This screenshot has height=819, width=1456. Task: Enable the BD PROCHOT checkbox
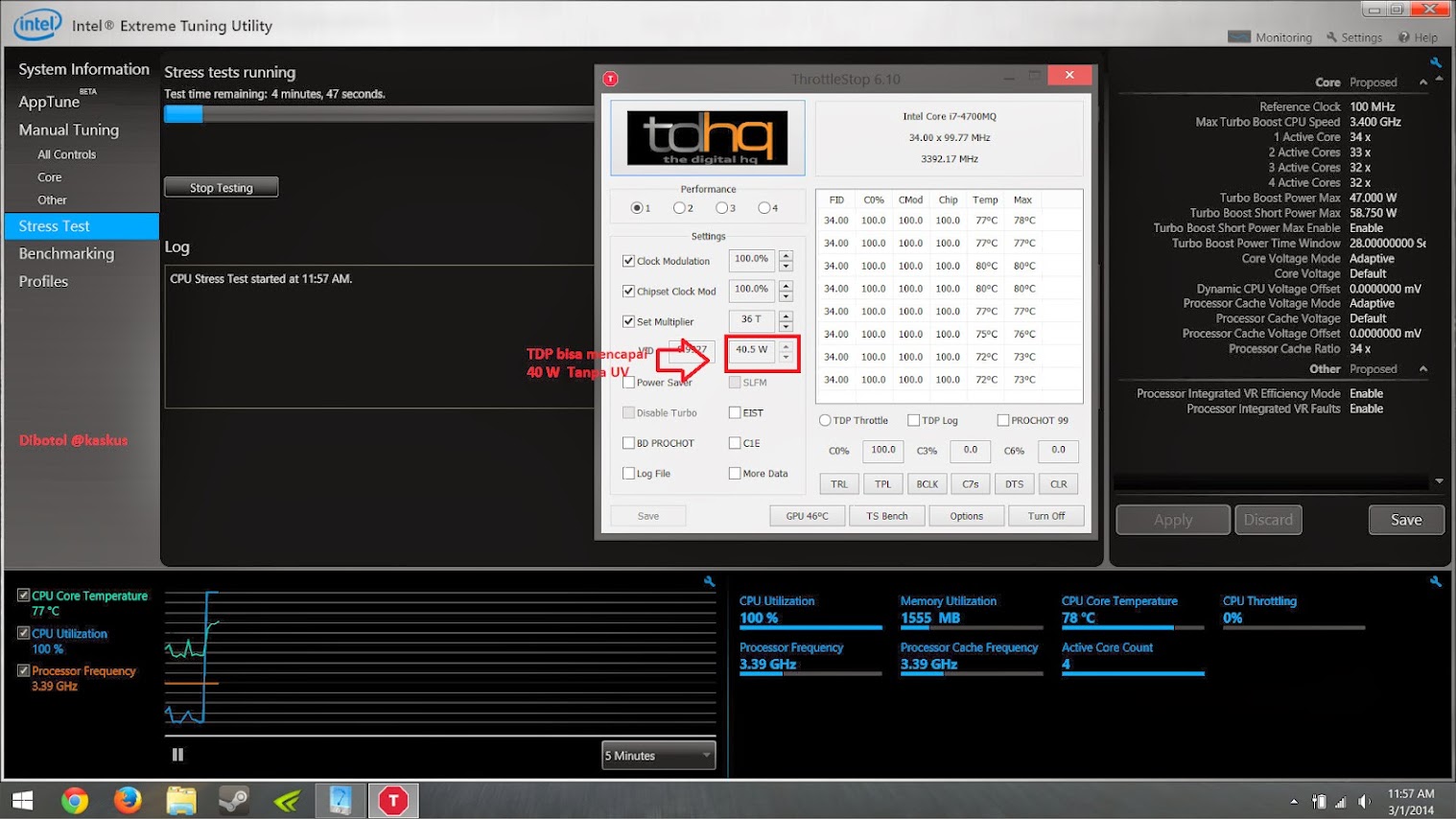click(628, 443)
